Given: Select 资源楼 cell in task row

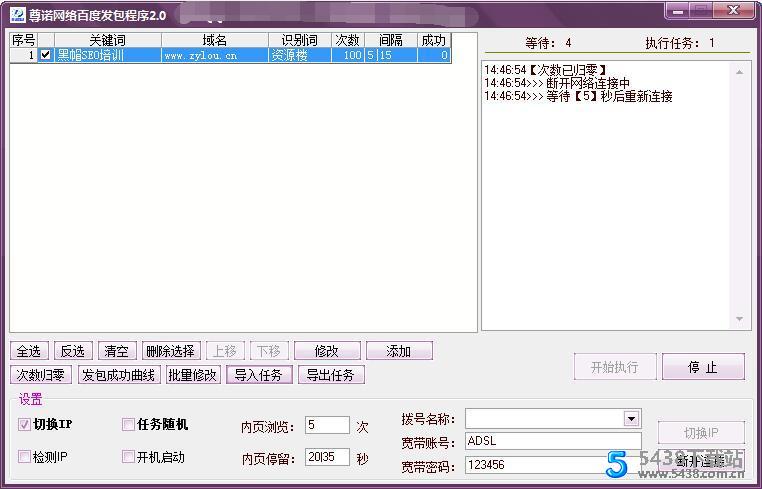Looking at the screenshot, I should point(300,55).
